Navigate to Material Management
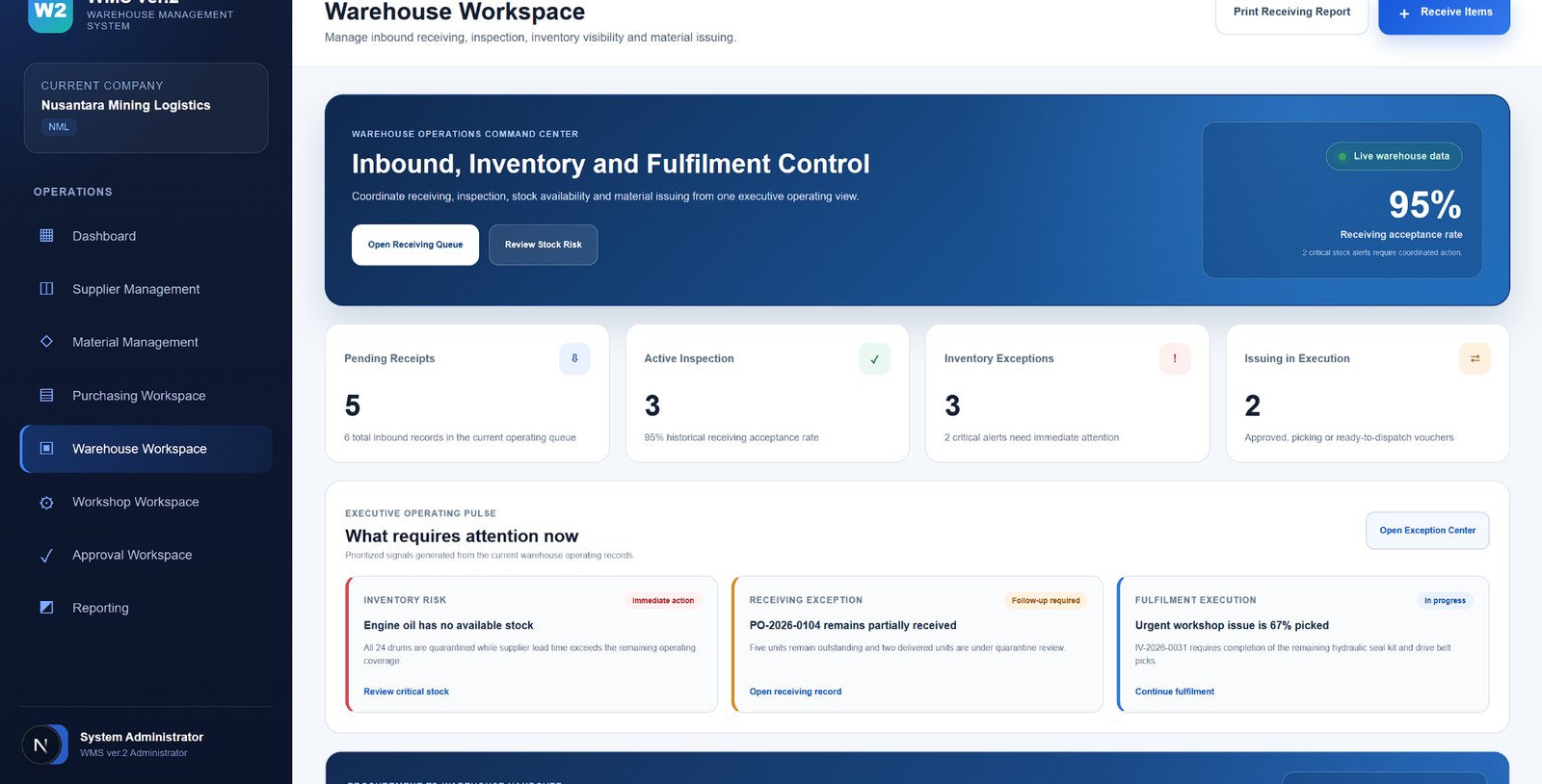Screen dimensions: 1542x784 (x=146, y=342)
